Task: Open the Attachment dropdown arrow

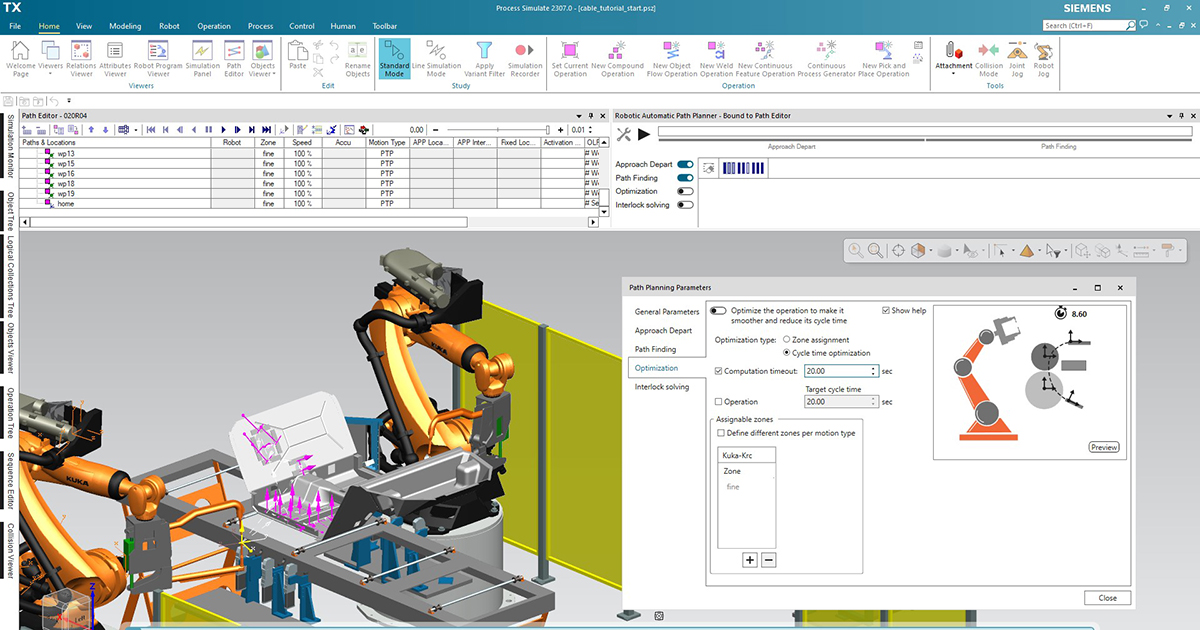Action: tap(952, 71)
